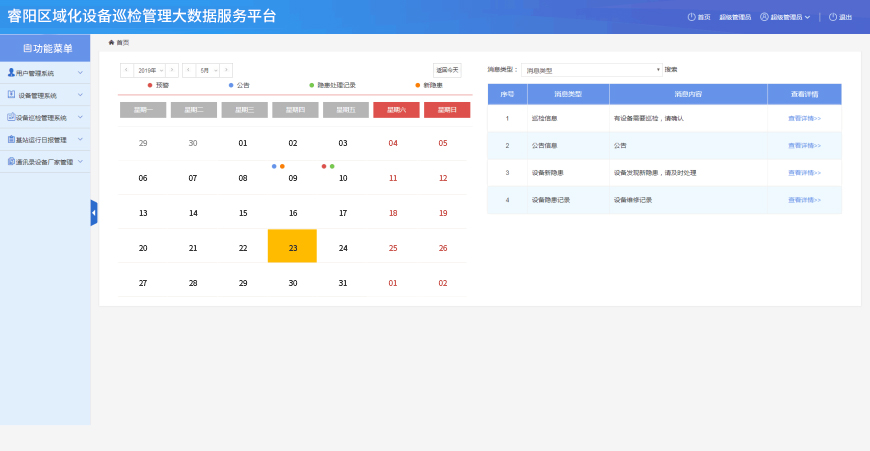
Task: Click the breadcrumb home icon
Action: pos(111,42)
